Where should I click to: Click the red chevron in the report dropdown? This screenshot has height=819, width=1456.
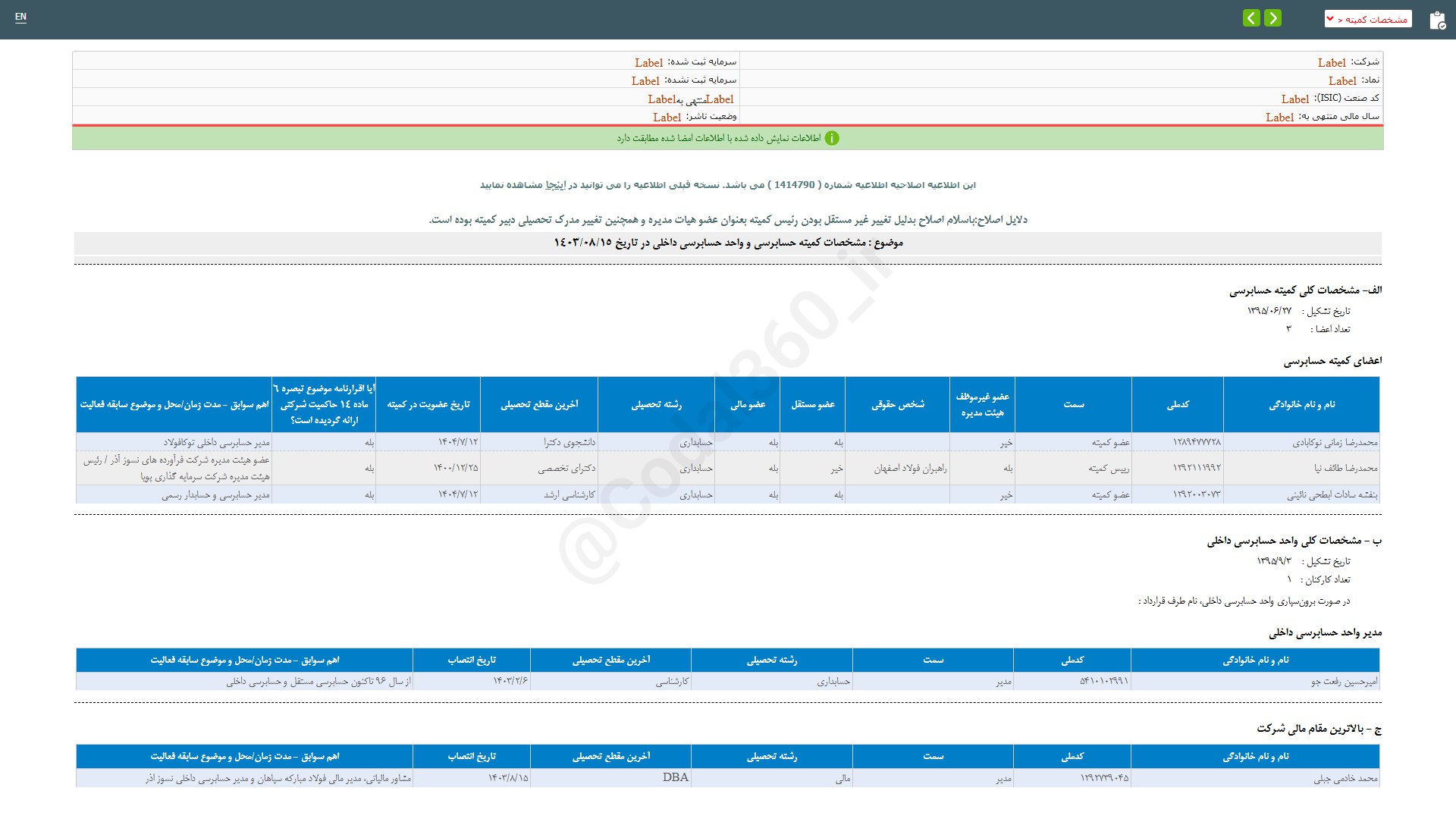(x=1331, y=19)
